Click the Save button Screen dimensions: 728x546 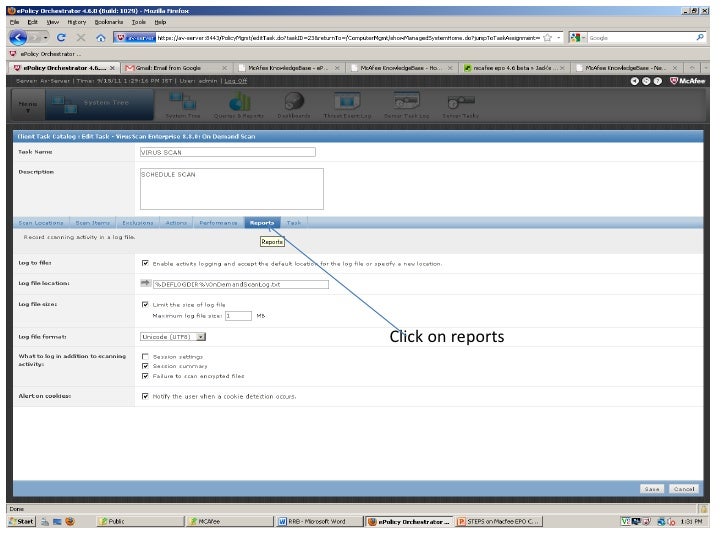coord(651,489)
